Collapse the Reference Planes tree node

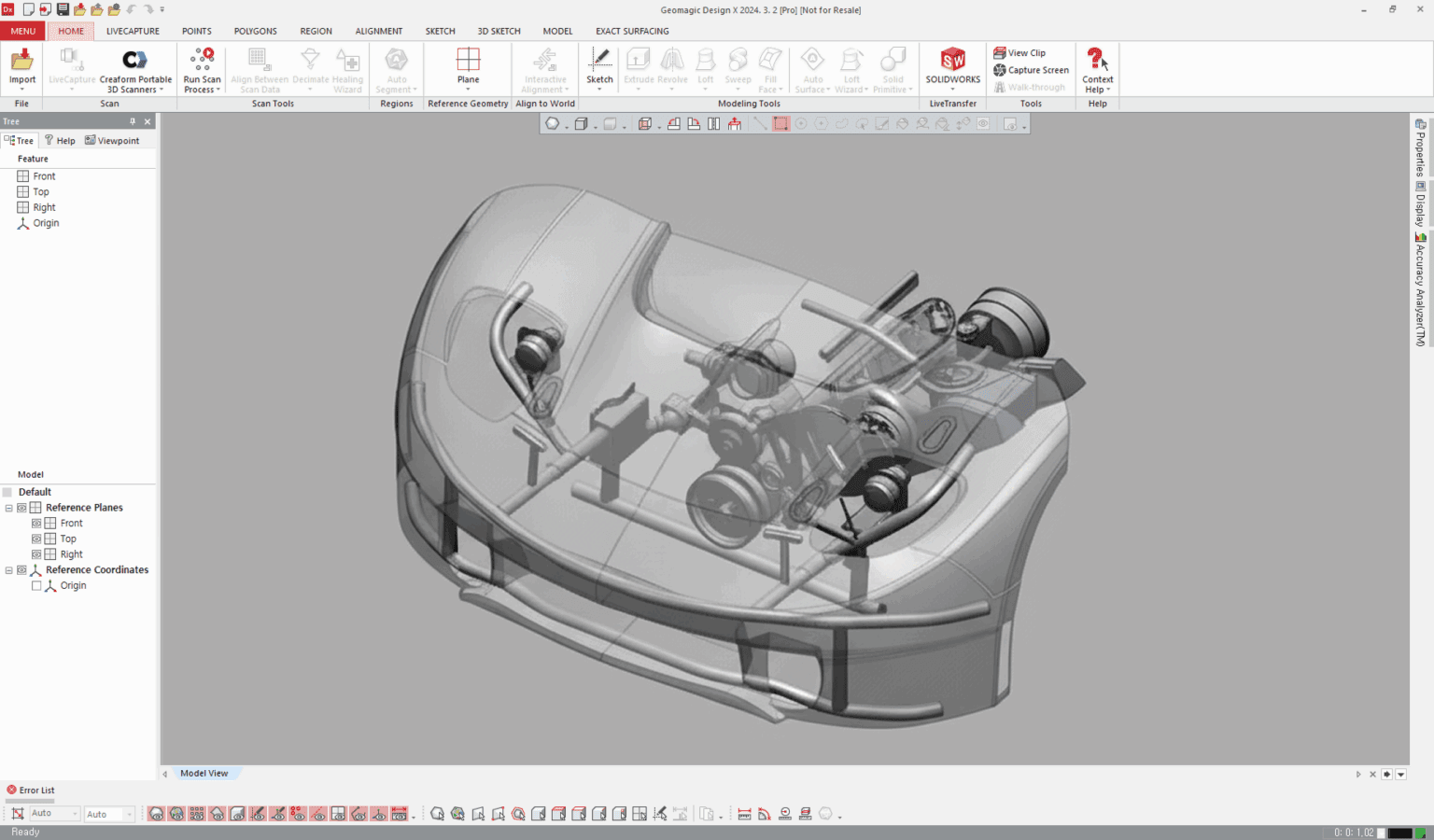point(7,507)
